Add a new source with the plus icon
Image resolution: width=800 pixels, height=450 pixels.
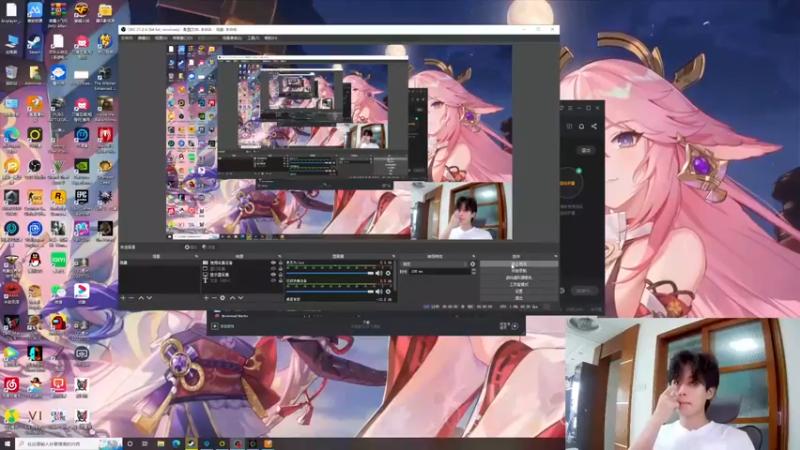[206, 297]
